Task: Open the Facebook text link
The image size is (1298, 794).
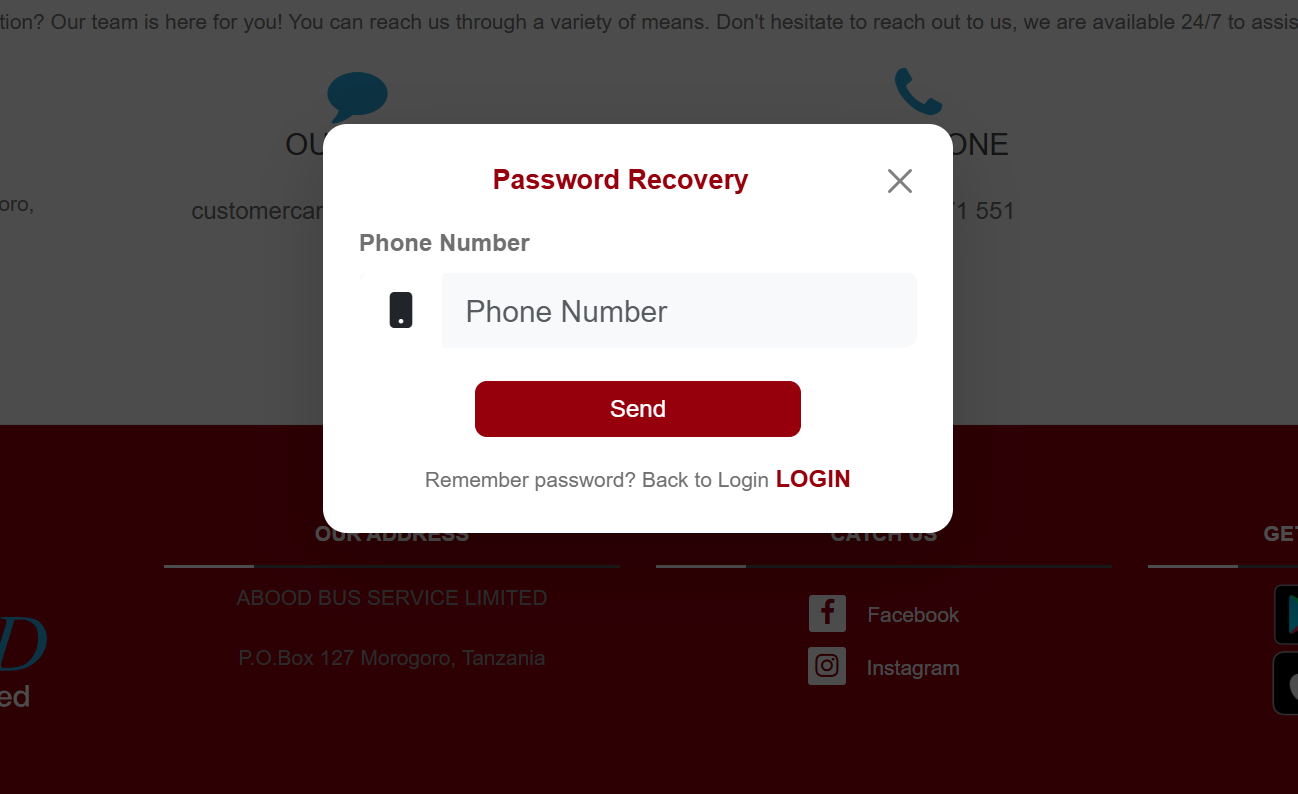Action: tap(913, 615)
